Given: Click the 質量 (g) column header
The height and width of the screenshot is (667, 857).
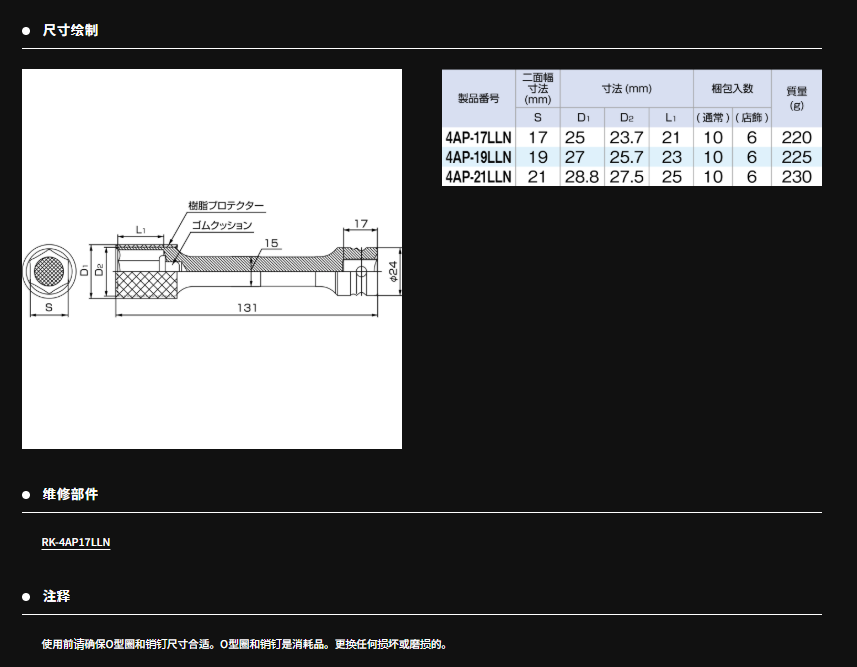Looking at the screenshot, I should (796, 98).
